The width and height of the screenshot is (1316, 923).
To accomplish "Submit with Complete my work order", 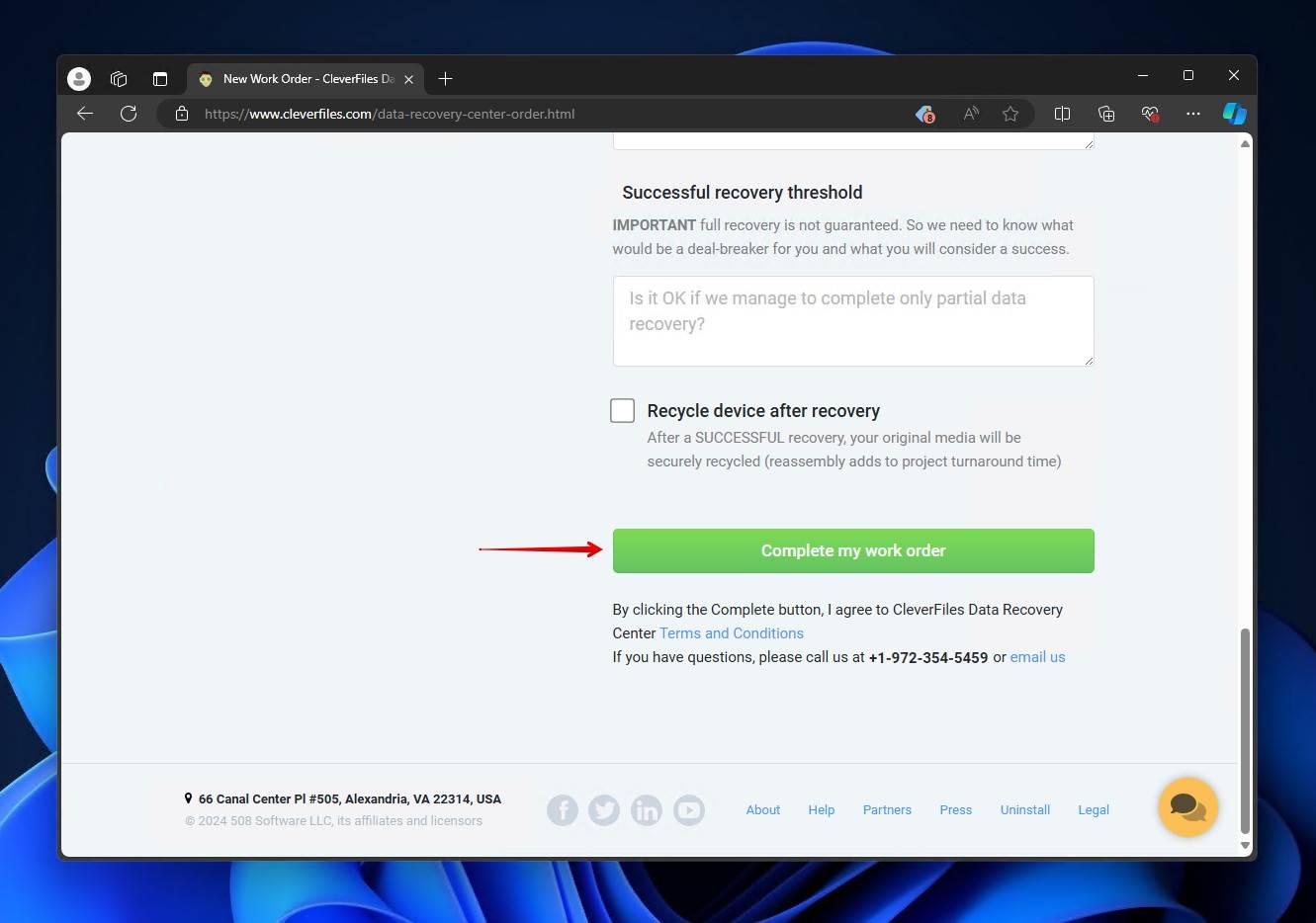I will pyautogui.click(x=853, y=550).
